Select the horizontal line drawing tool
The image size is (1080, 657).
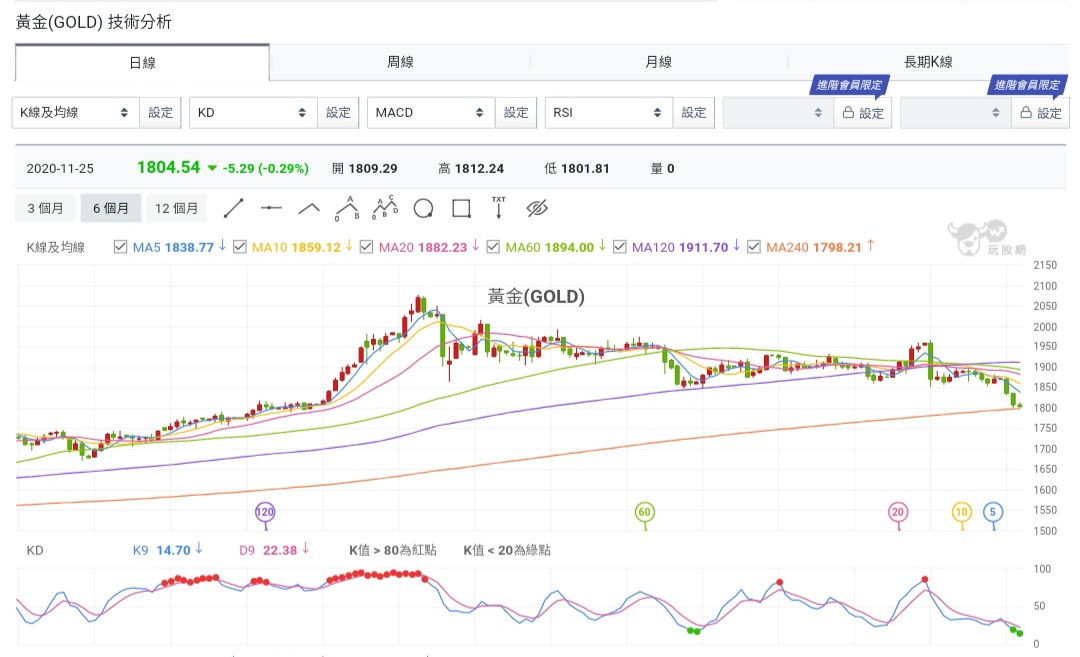point(271,208)
